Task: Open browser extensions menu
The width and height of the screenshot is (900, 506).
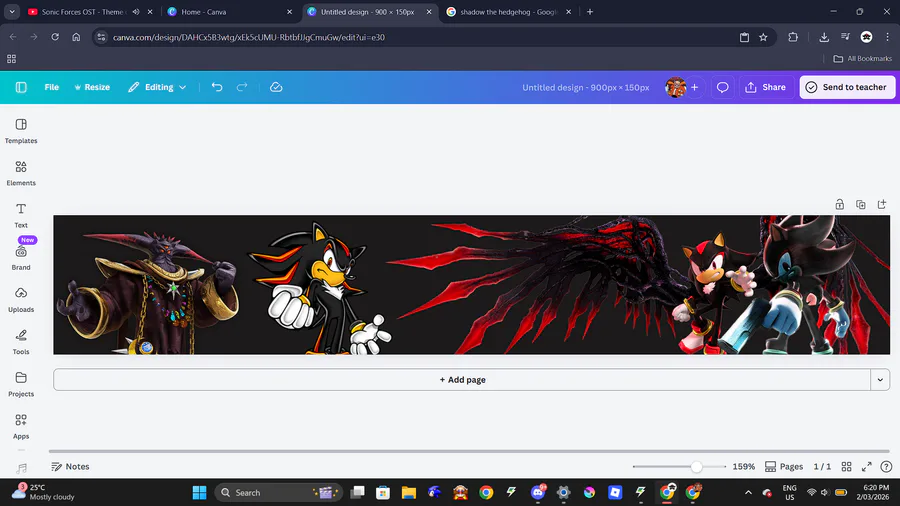Action: coord(793,37)
